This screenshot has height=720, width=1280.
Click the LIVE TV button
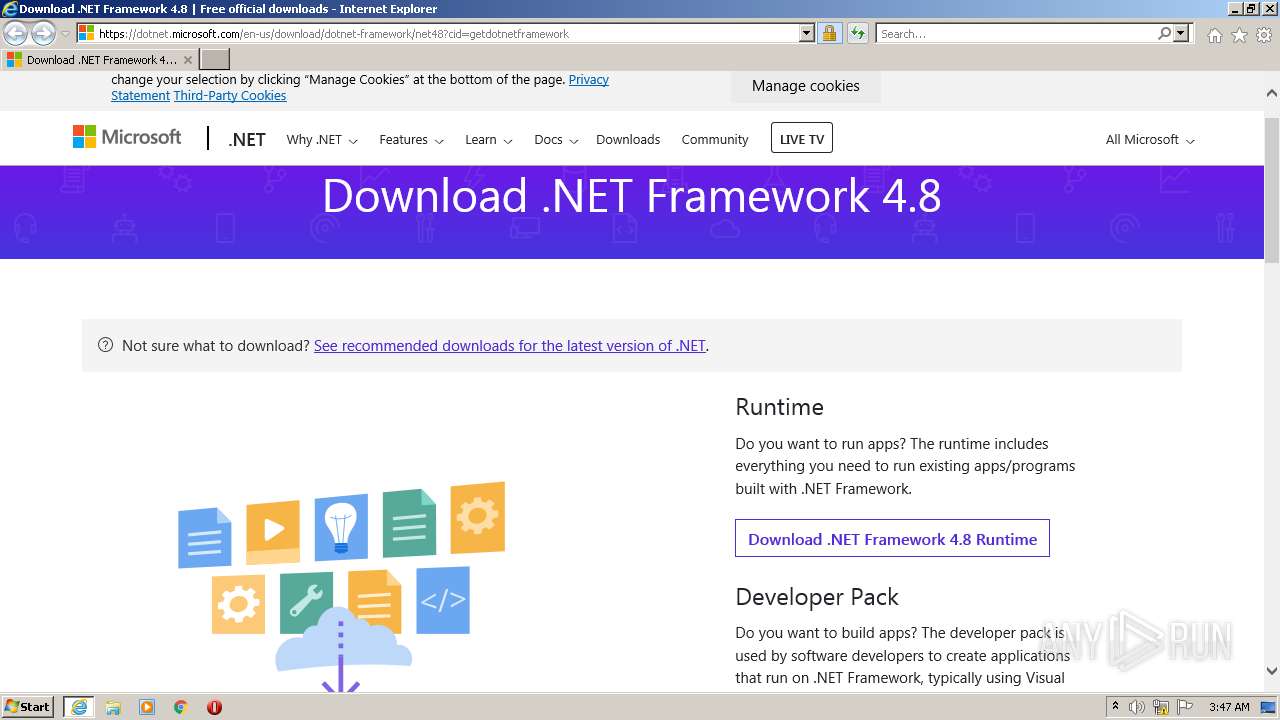pyautogui.click(x=802, y=139)
